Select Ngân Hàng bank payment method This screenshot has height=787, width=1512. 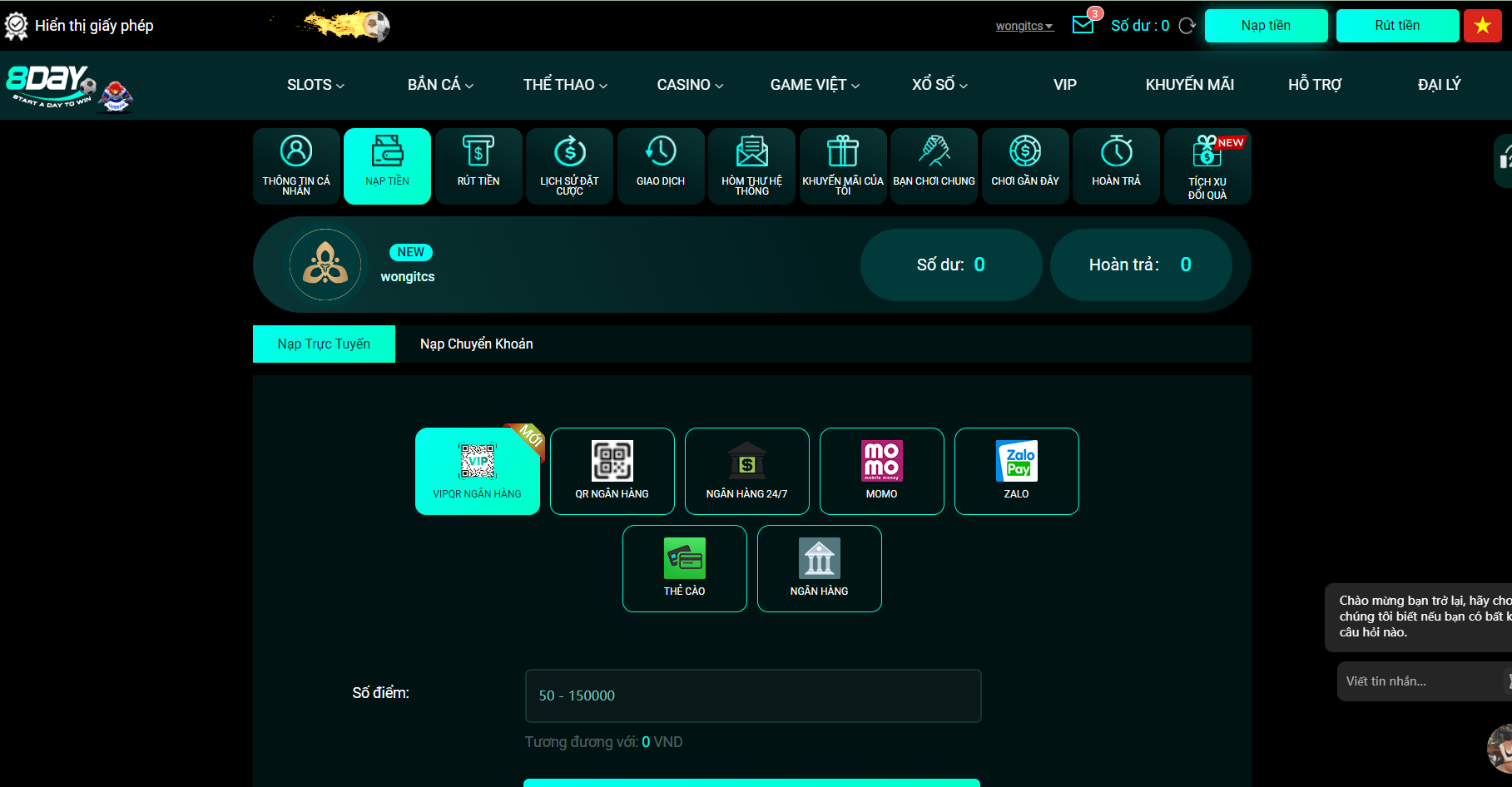tap(820, 568)
